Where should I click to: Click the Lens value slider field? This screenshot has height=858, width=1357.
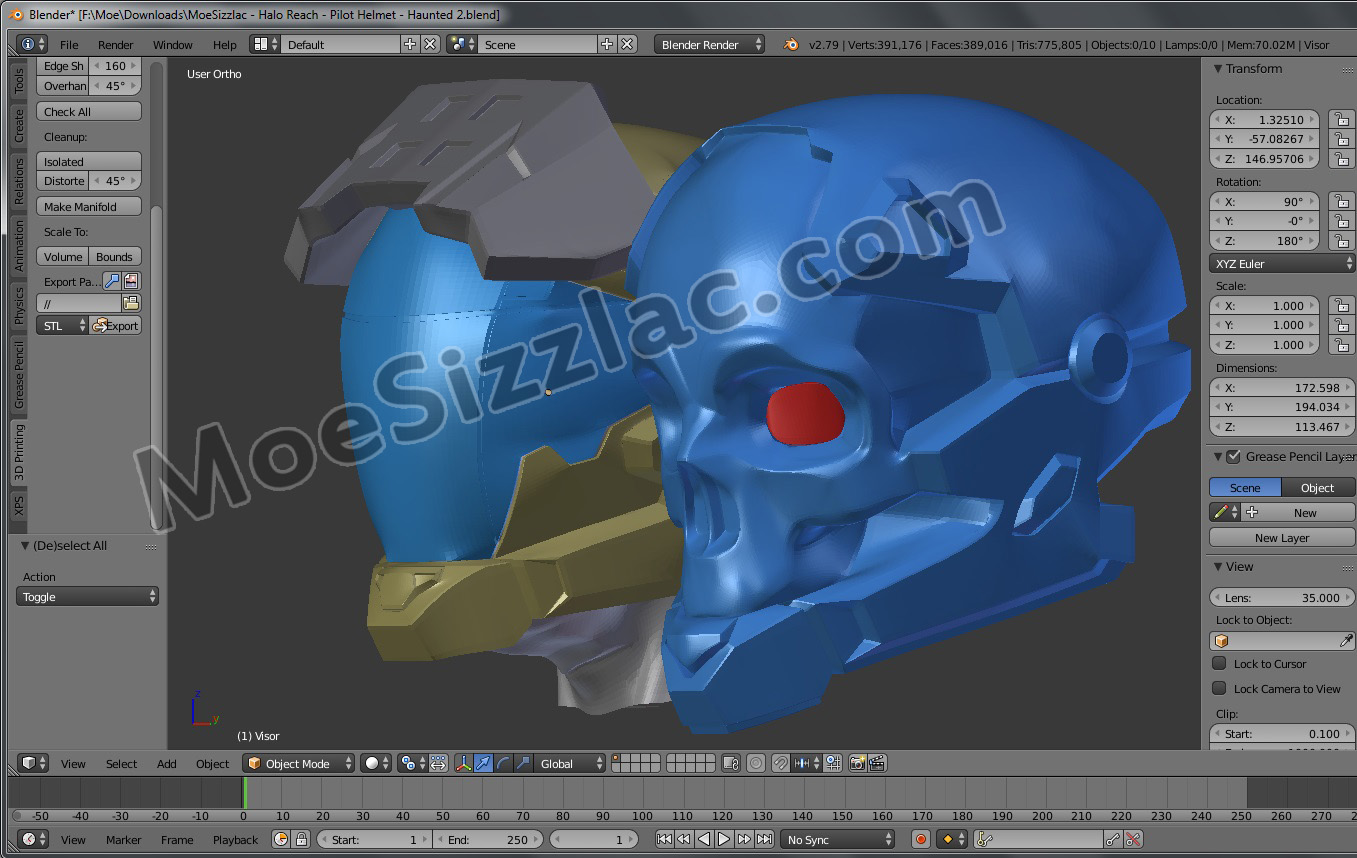pos(1282,597)
